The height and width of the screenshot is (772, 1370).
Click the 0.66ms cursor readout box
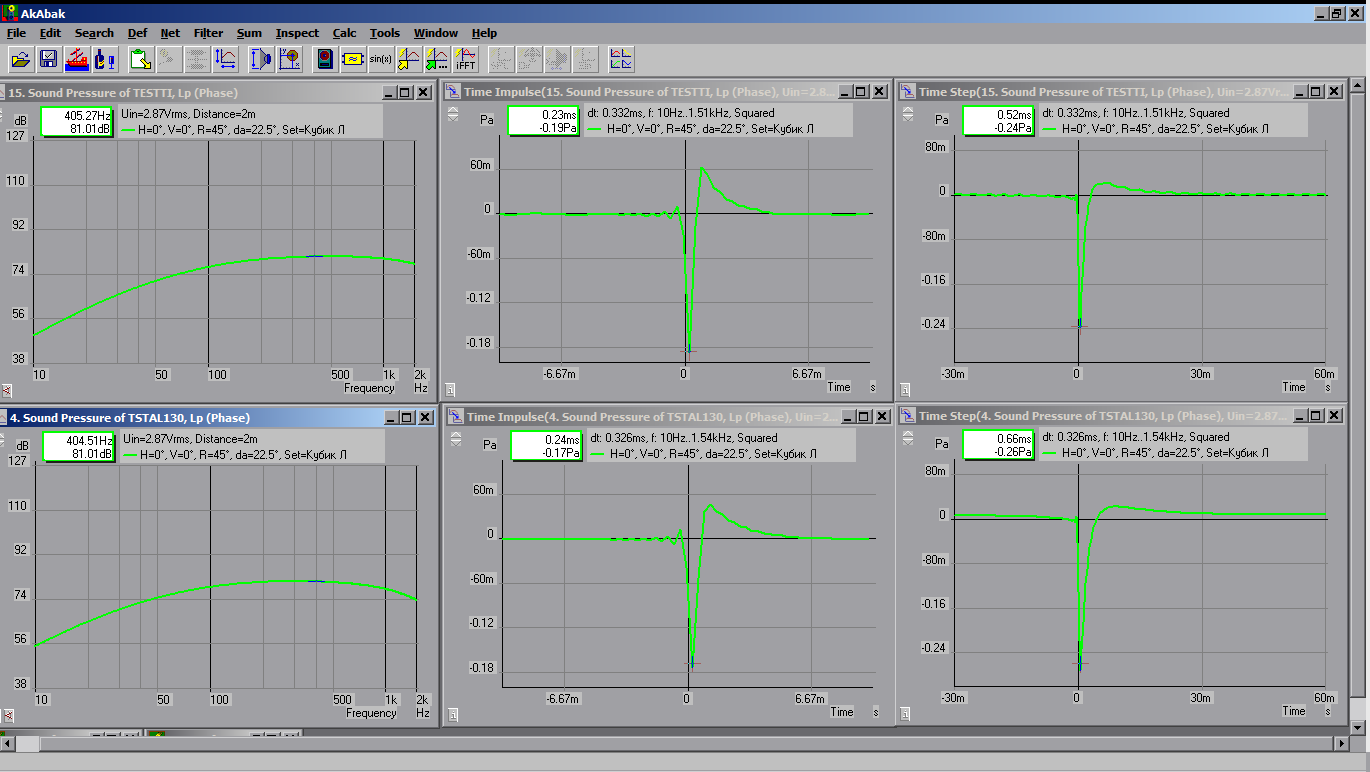(x=999, y=445)
